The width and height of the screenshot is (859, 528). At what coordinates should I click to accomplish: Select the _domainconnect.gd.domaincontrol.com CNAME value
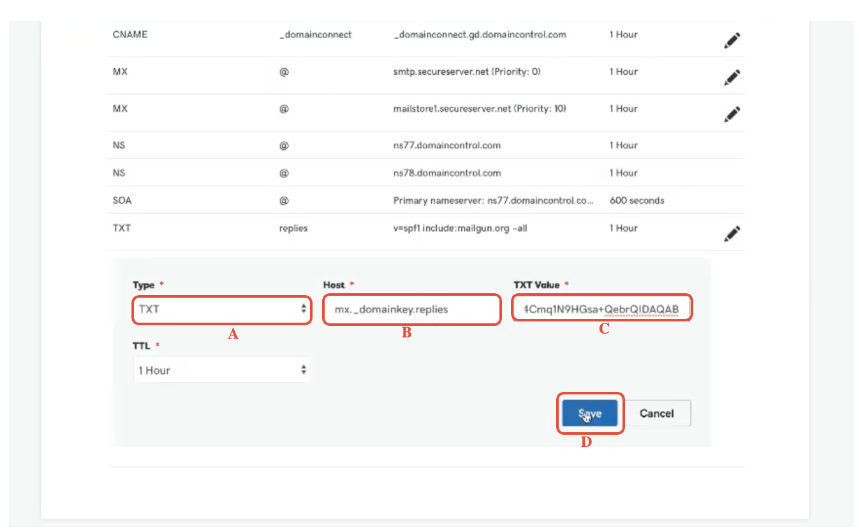click(480, 35)
